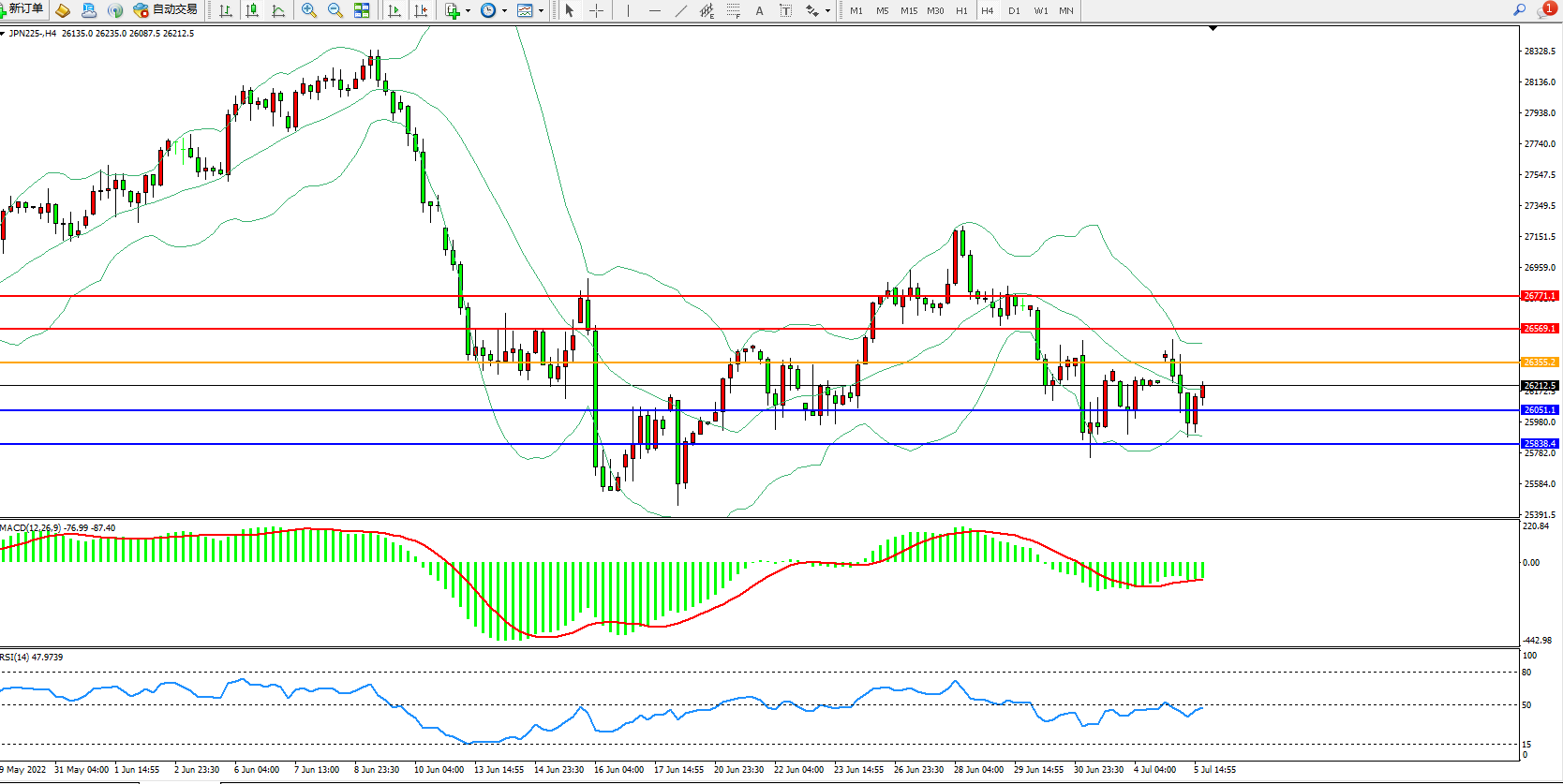Select the text label 'A' tool
This screenshot has height=784, width=1563.
click(759, 10)
